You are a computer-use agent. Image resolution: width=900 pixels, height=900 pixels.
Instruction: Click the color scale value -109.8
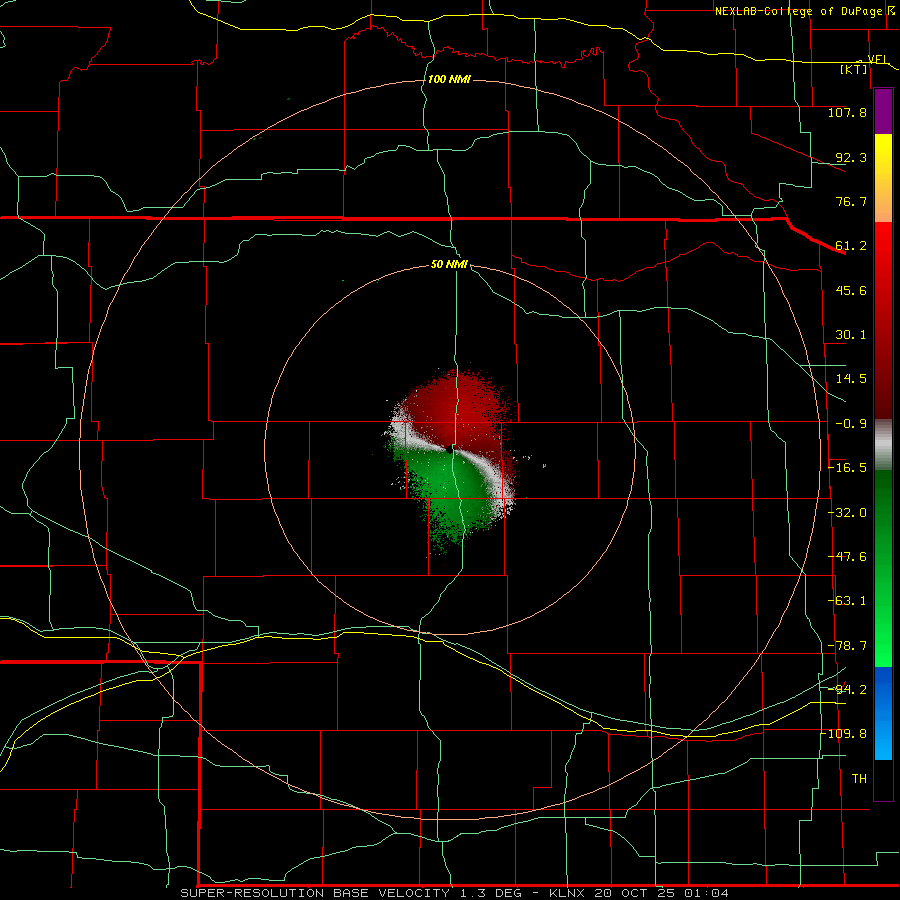tap(844, 734)
